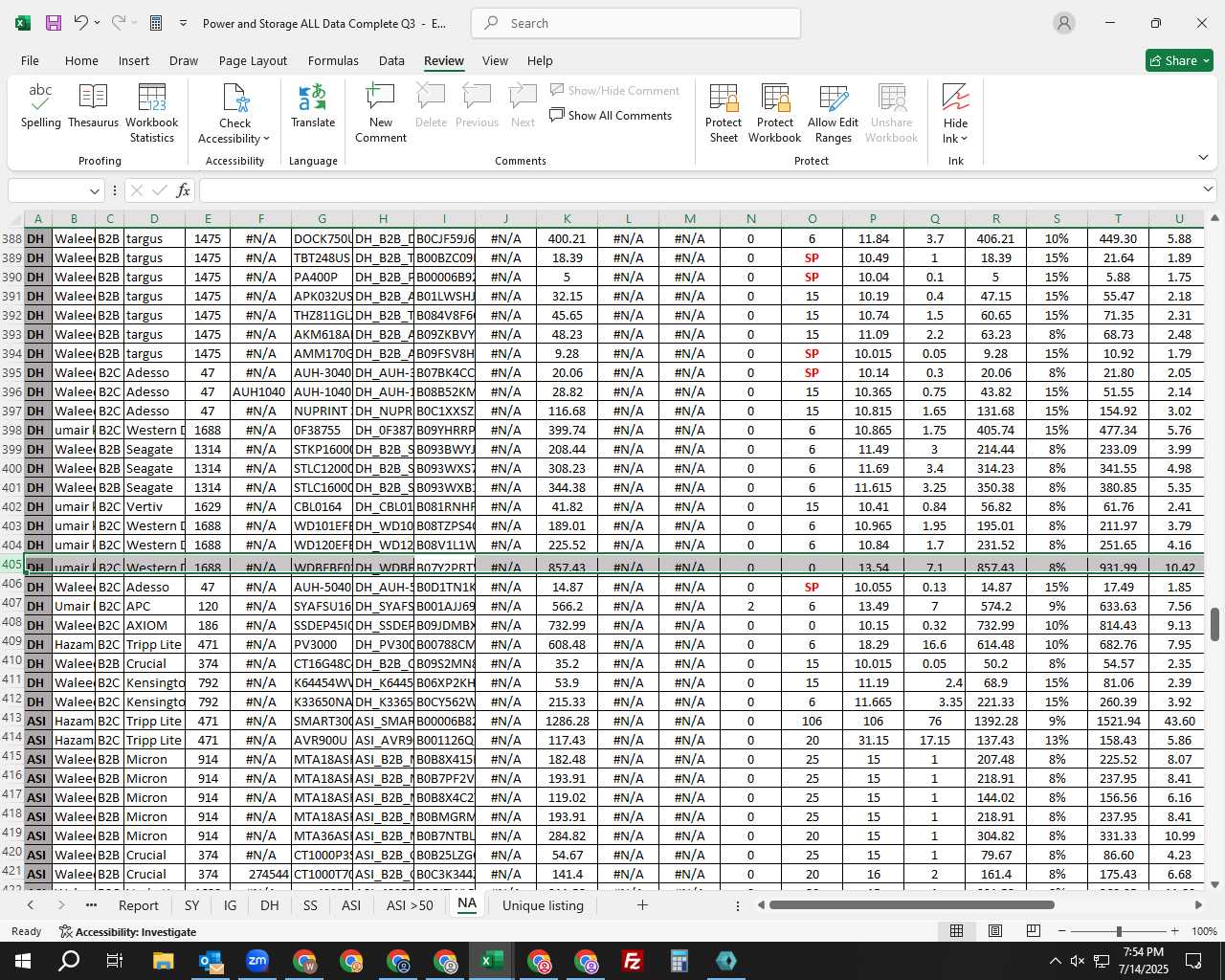Screen dimensions: 1225x980
Task: Open the File menu
Action: (x=30, y=60)
